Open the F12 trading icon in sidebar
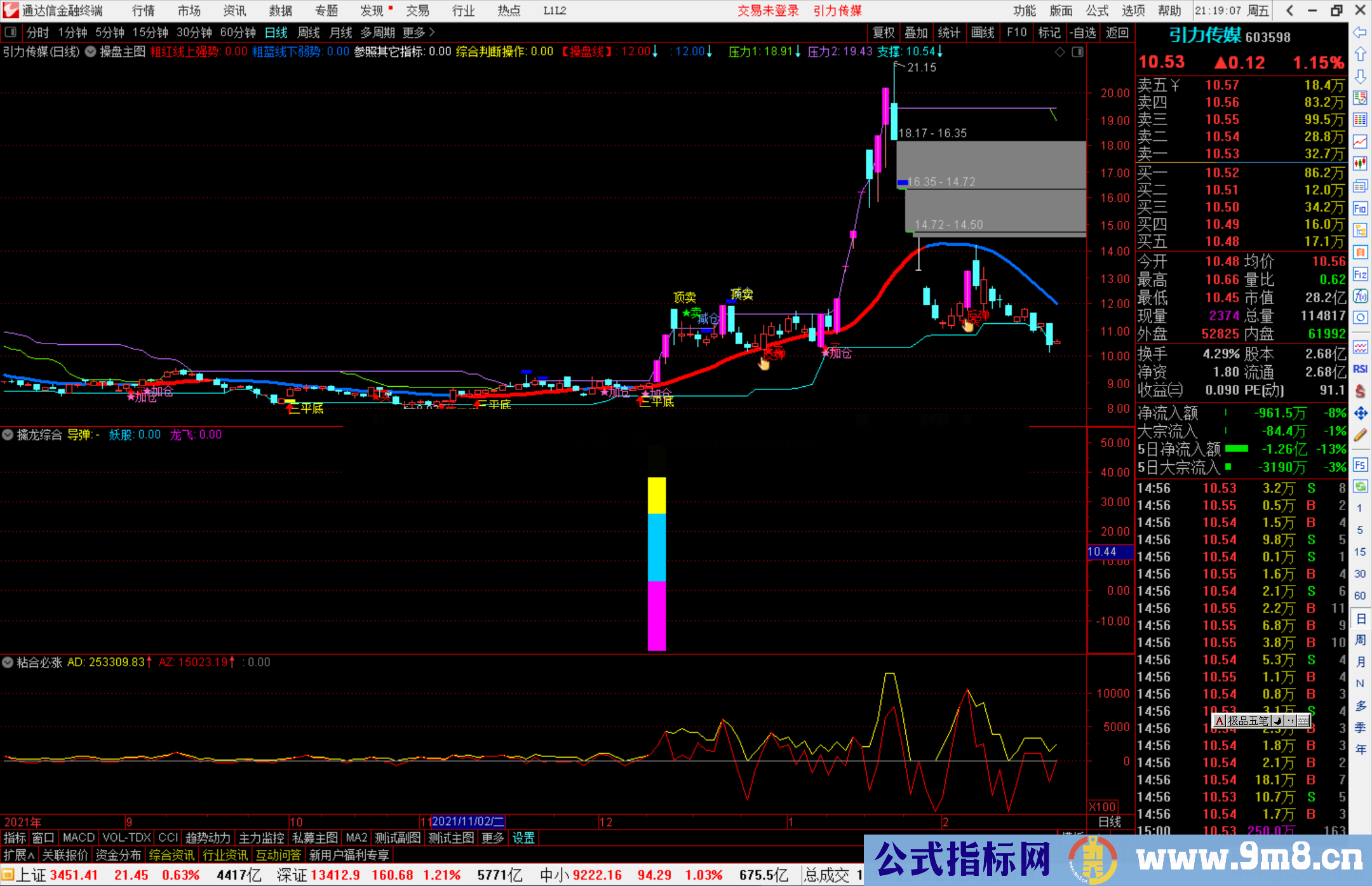 (x=1360, y=274)
